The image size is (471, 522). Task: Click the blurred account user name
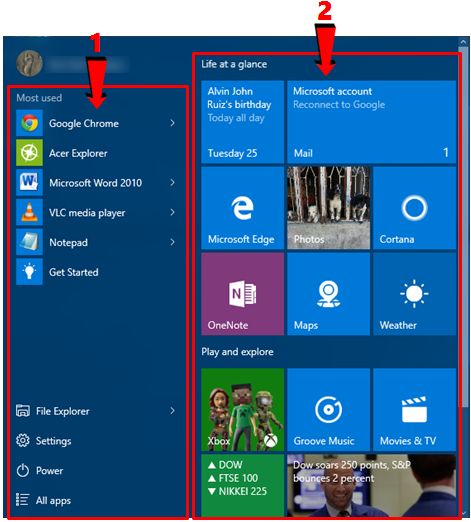[x=87, y=64]
